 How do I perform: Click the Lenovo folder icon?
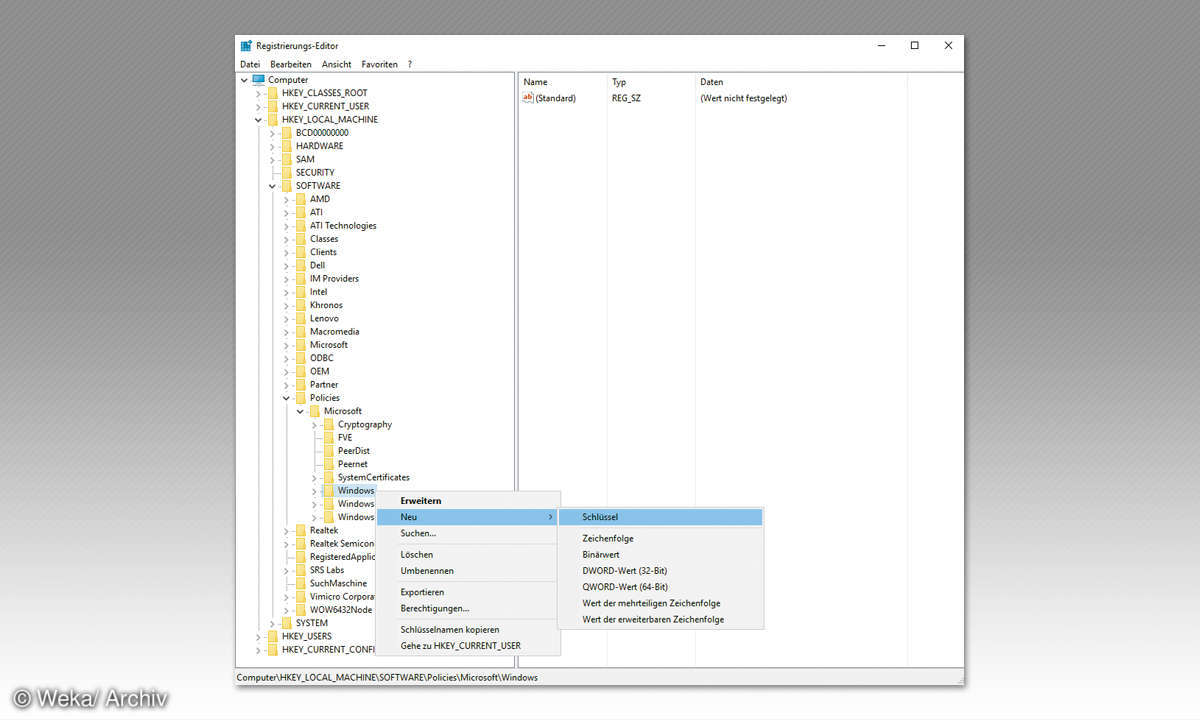coord(300,318)
